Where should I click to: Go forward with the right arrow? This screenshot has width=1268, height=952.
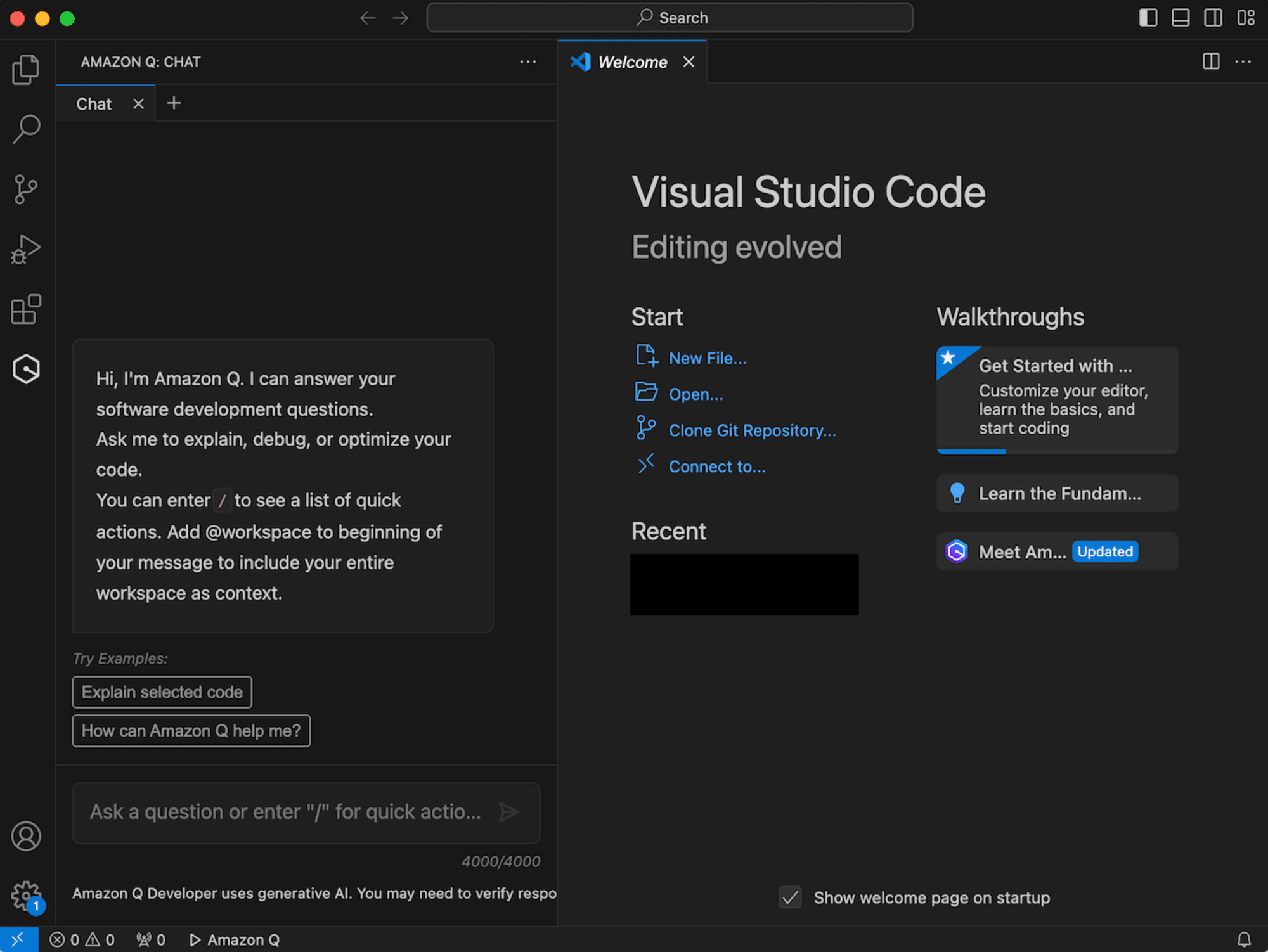coord(400,18)
